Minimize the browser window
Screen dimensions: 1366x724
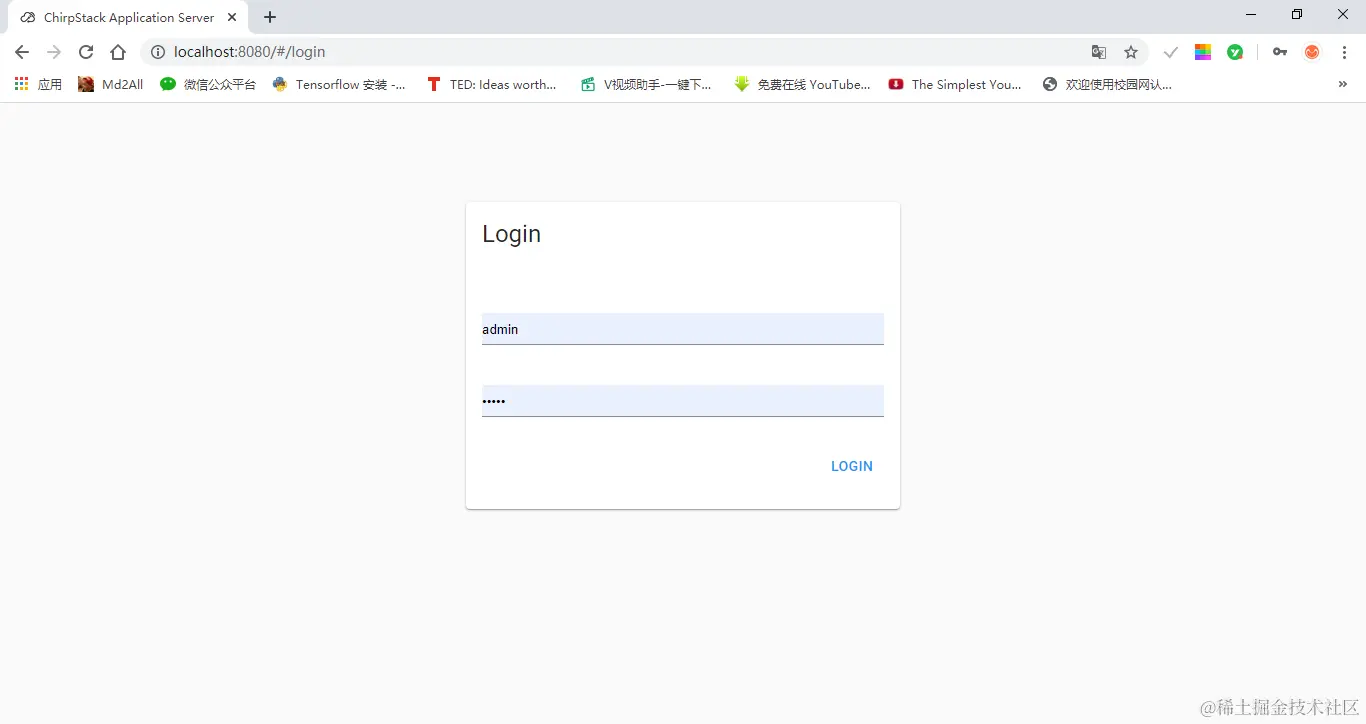click(x=1251, y=14)
